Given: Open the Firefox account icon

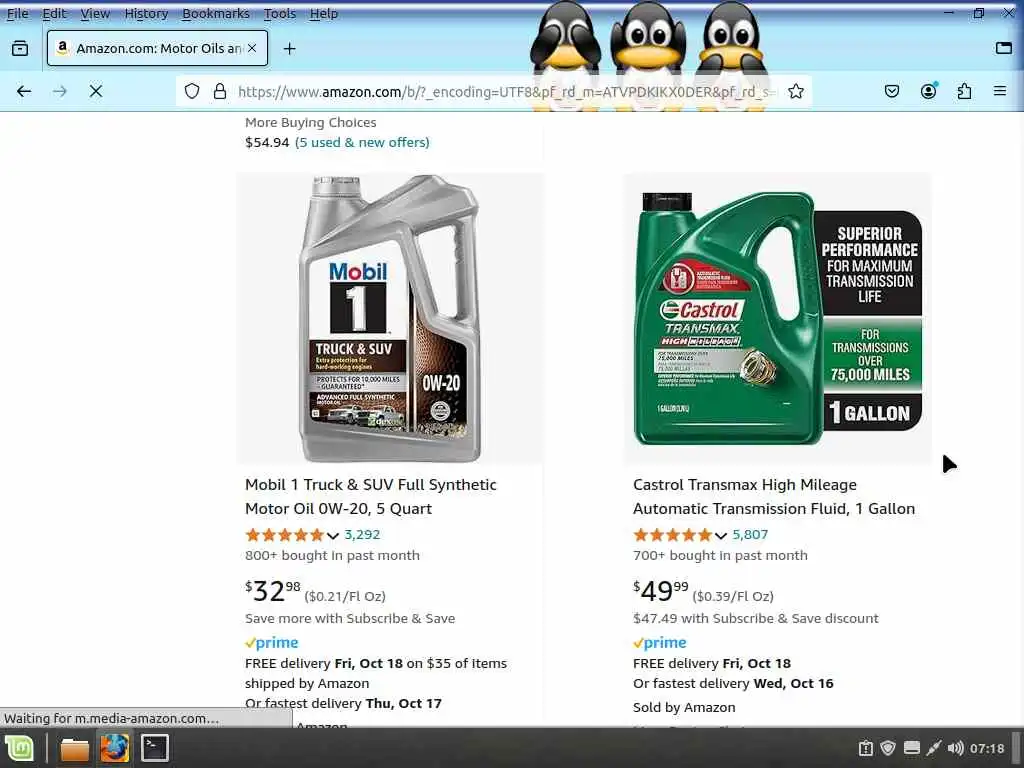Looking at the screenshot, I should [x=928, y=91].
